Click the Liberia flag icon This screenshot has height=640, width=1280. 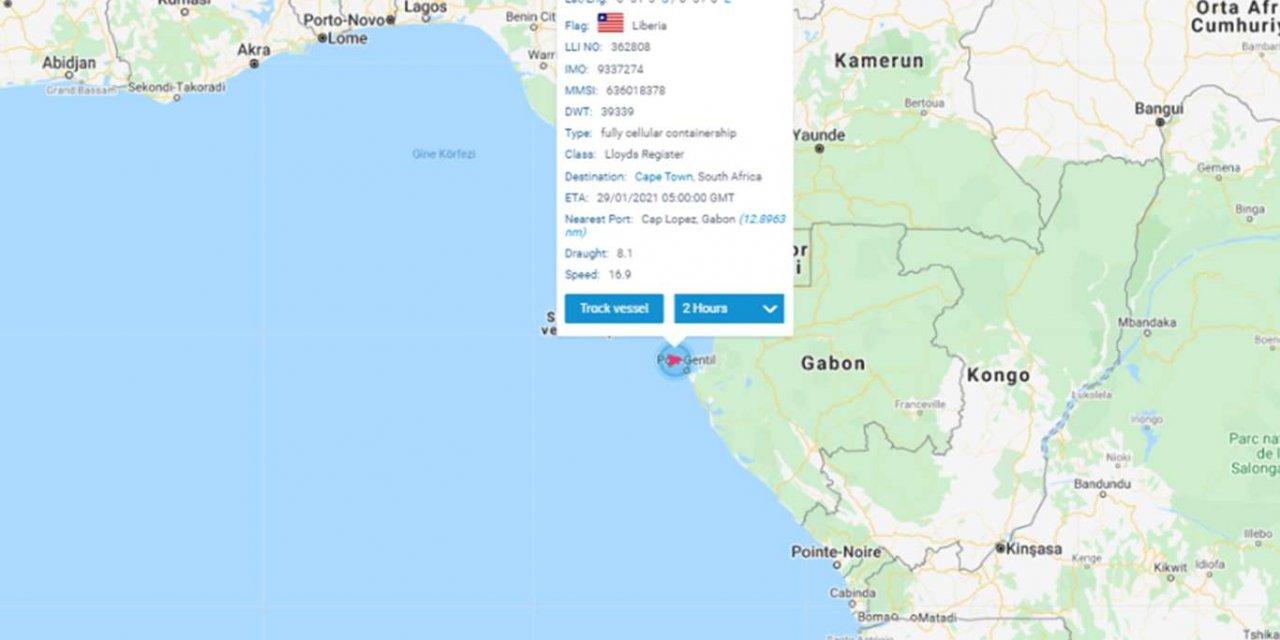pos(610,24)
